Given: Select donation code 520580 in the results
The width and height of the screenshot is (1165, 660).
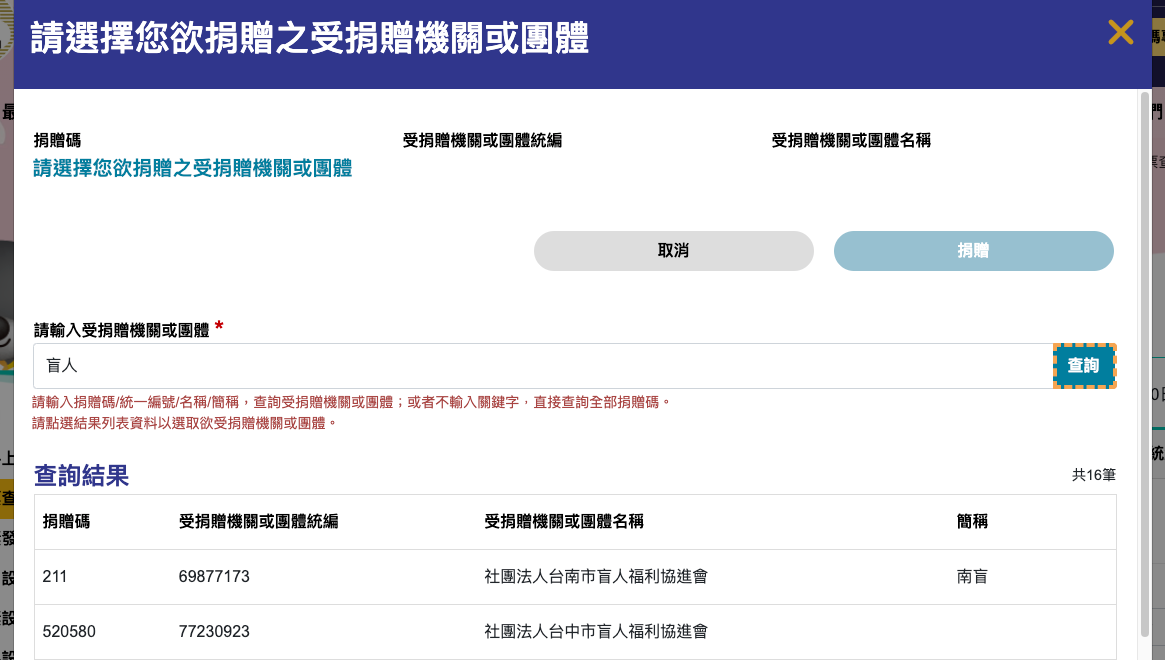Looking at the screenshot, I should pyautogui.click(x=69, y=632).
